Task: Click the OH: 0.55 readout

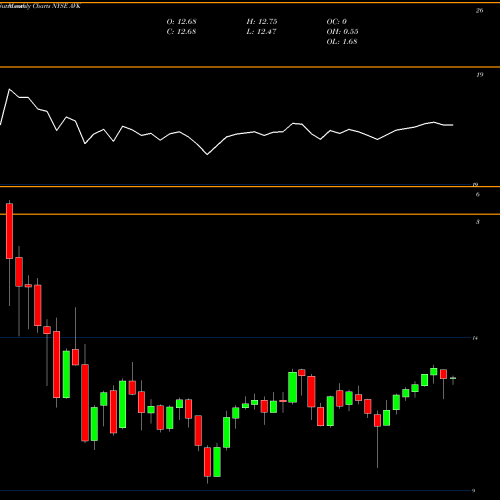Action: (342, 32)
